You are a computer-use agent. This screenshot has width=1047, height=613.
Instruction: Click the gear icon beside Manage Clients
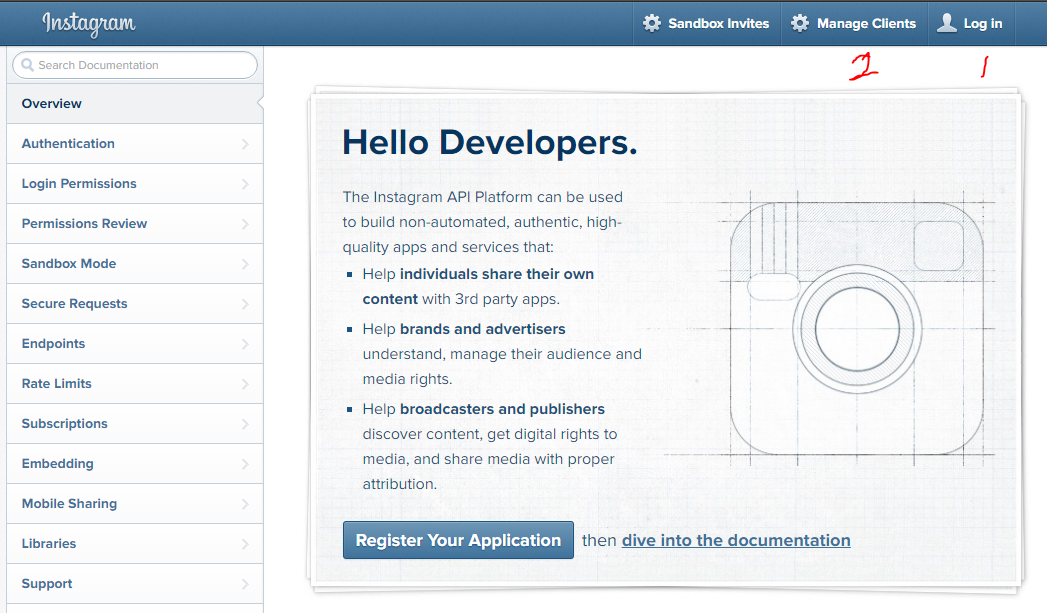coord(800,23)
